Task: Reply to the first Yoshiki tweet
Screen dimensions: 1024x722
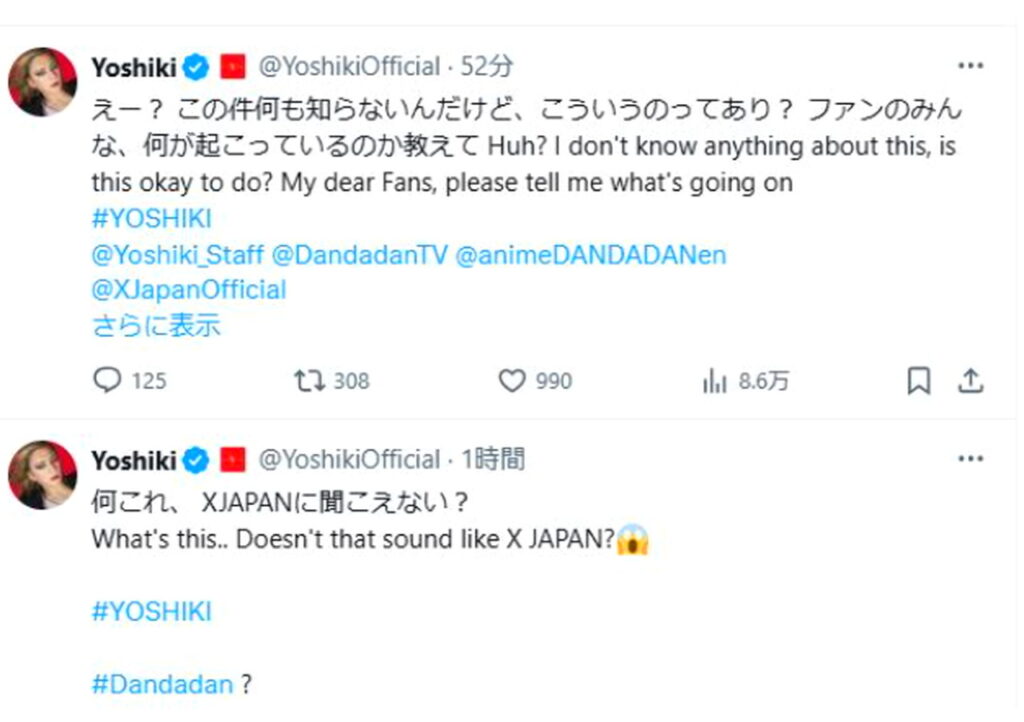Action: [x=107, y=381]
